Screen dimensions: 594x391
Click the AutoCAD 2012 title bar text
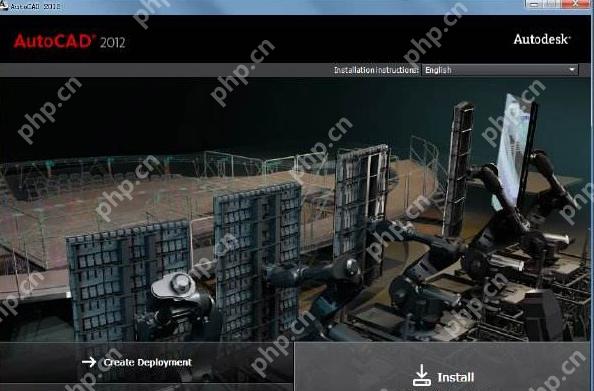click(35, 6)
